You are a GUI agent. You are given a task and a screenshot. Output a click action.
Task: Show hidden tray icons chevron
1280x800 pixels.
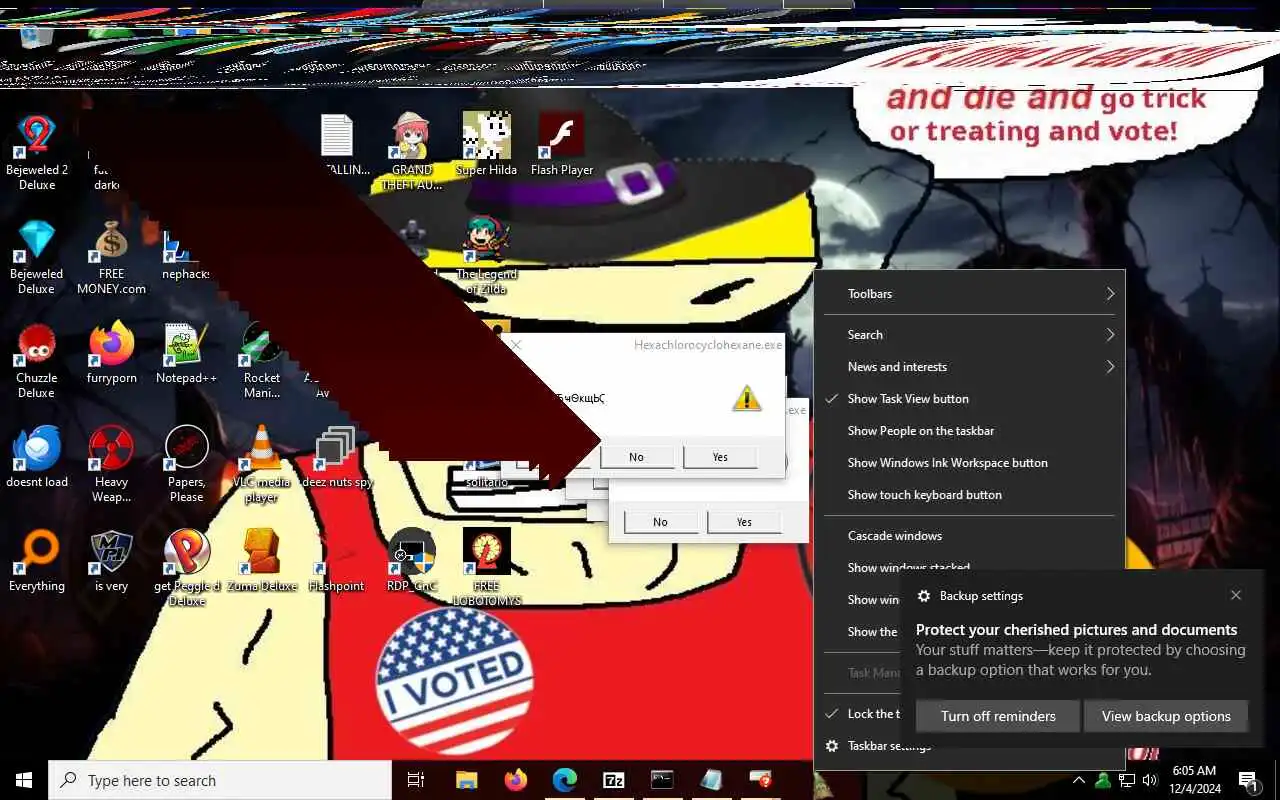pyautogui.click(x=1078, y=780)
